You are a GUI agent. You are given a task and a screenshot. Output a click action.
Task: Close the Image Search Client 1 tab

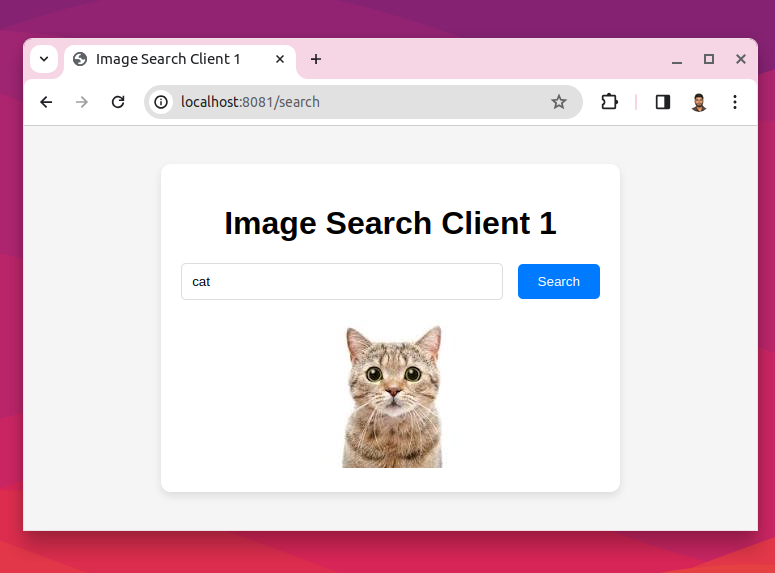[x=280, y=59]
